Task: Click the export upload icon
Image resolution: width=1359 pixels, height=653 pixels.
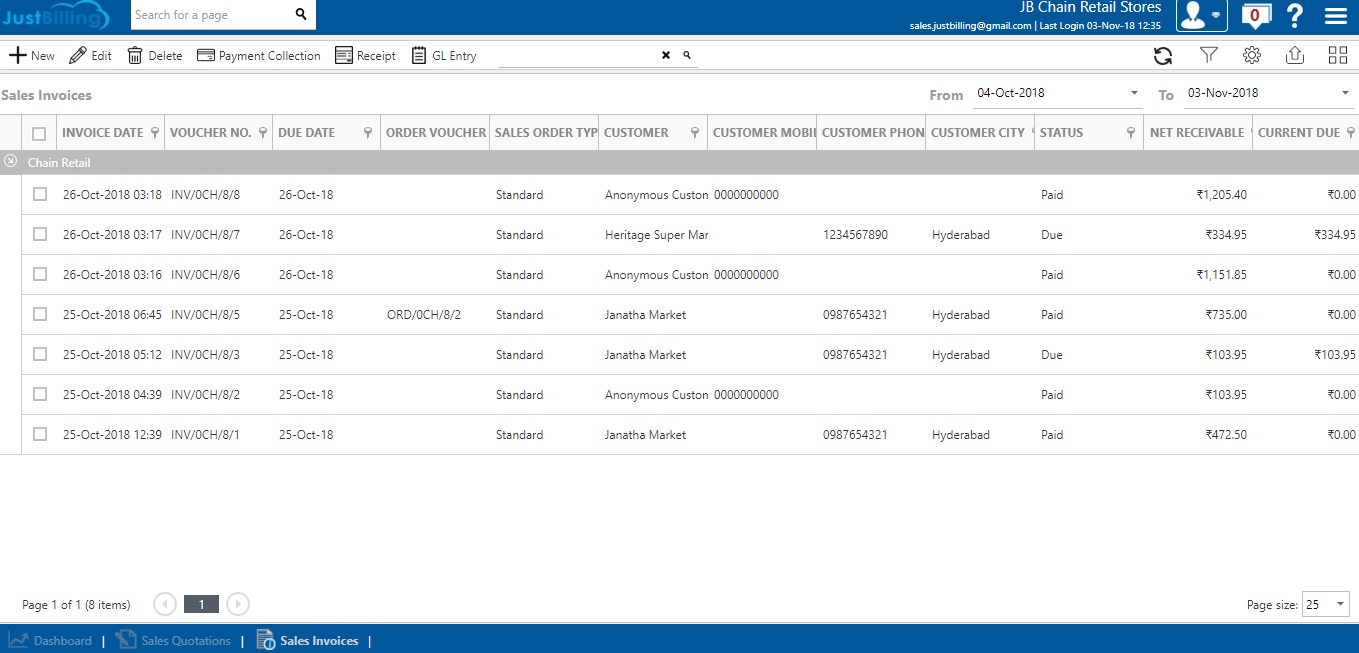Action: pos(1295,56)
